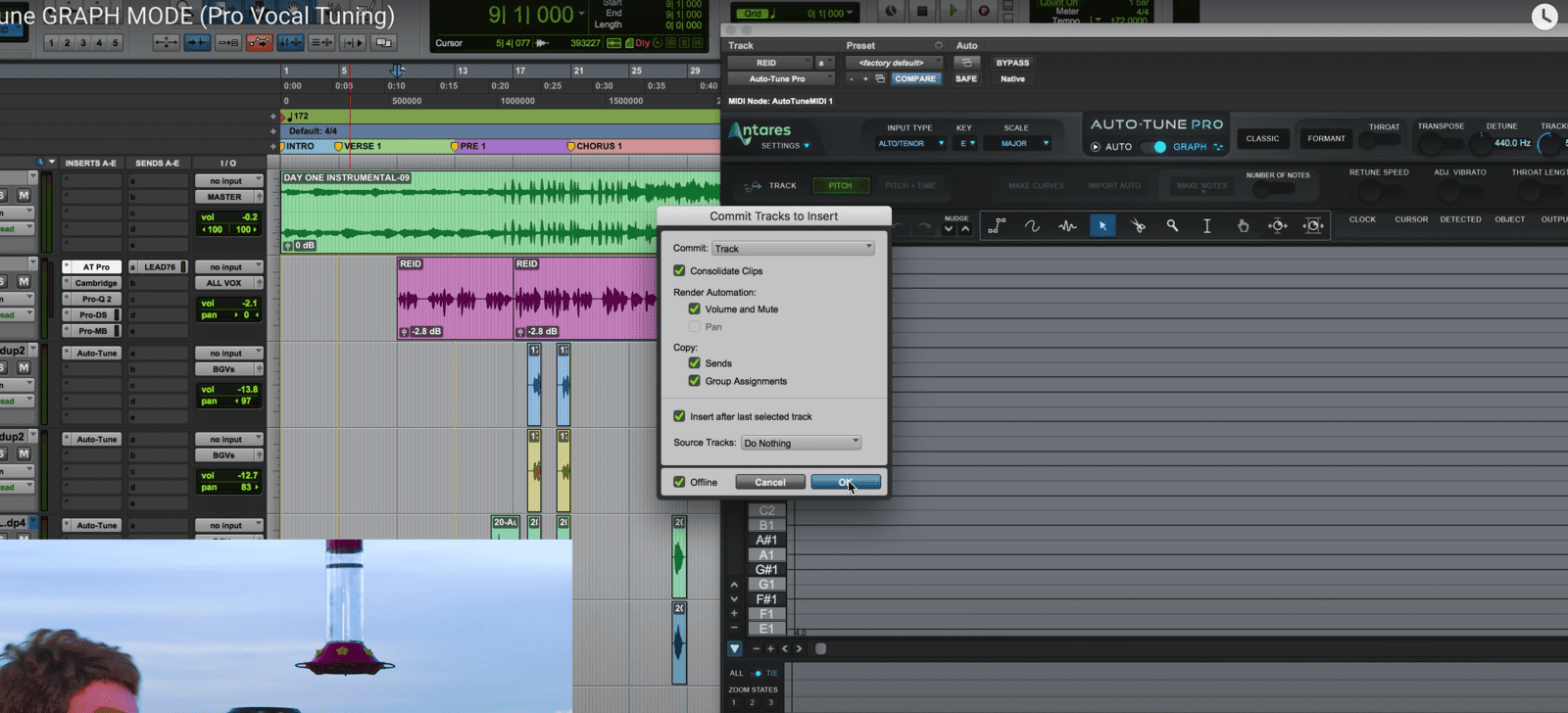Click the red Tab to Transients icon
The image size is (1568, 713).
pyautogui.click(x=260, y=42)
